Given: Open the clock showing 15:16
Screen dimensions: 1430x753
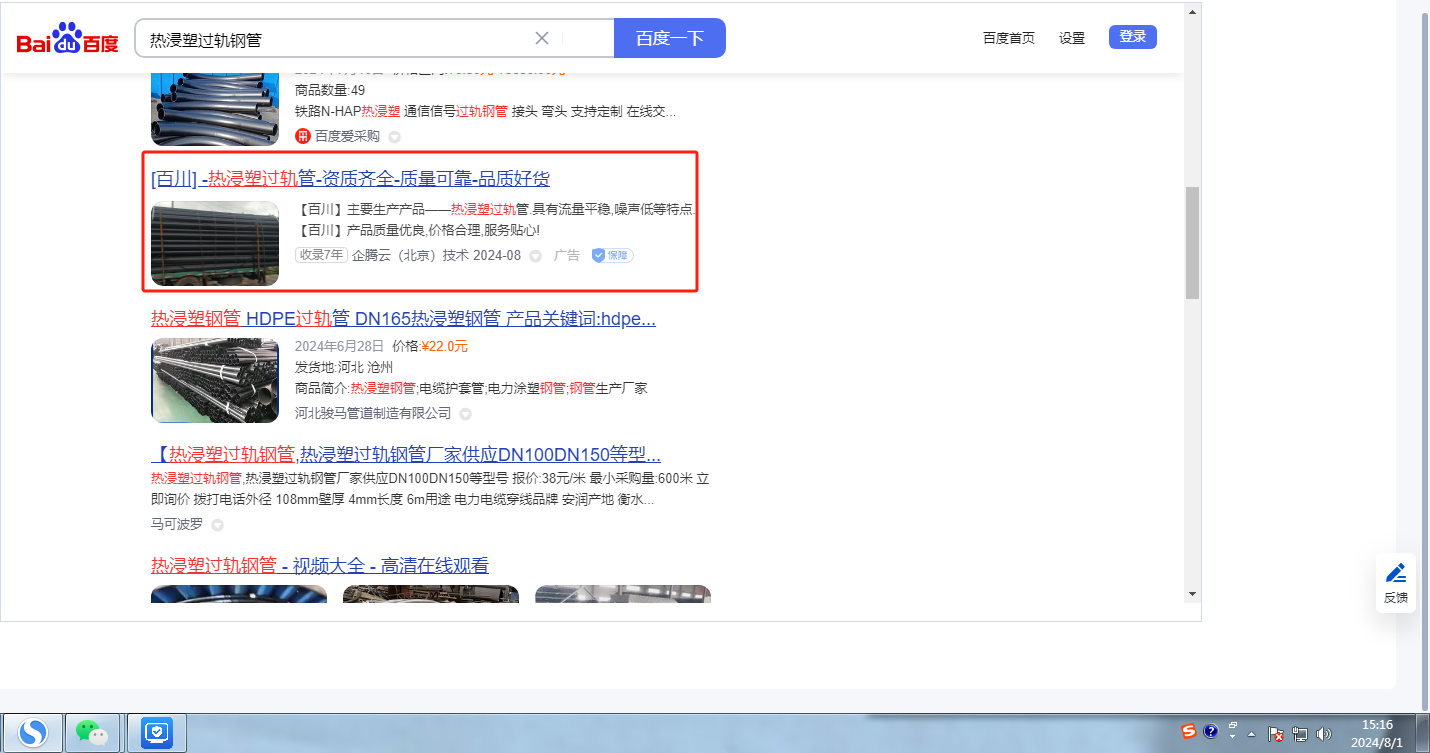Looking at the screenshot, I should pos(1377,733).
